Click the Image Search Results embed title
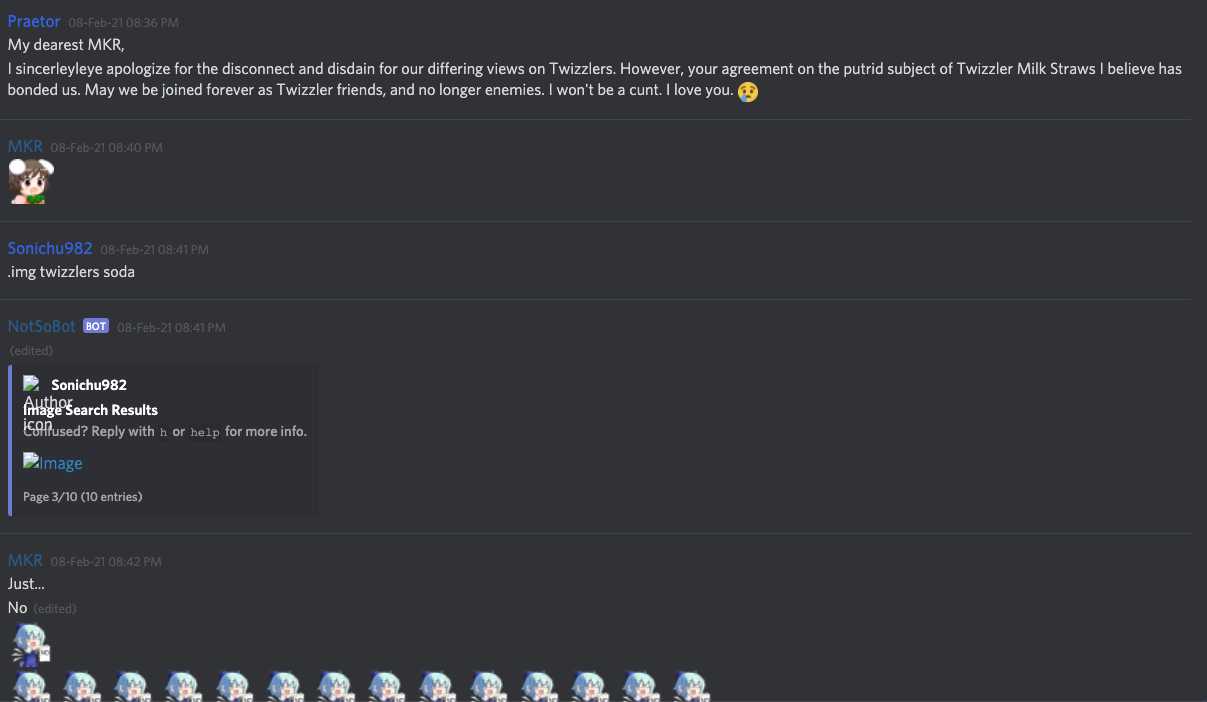 click(90, 409)
